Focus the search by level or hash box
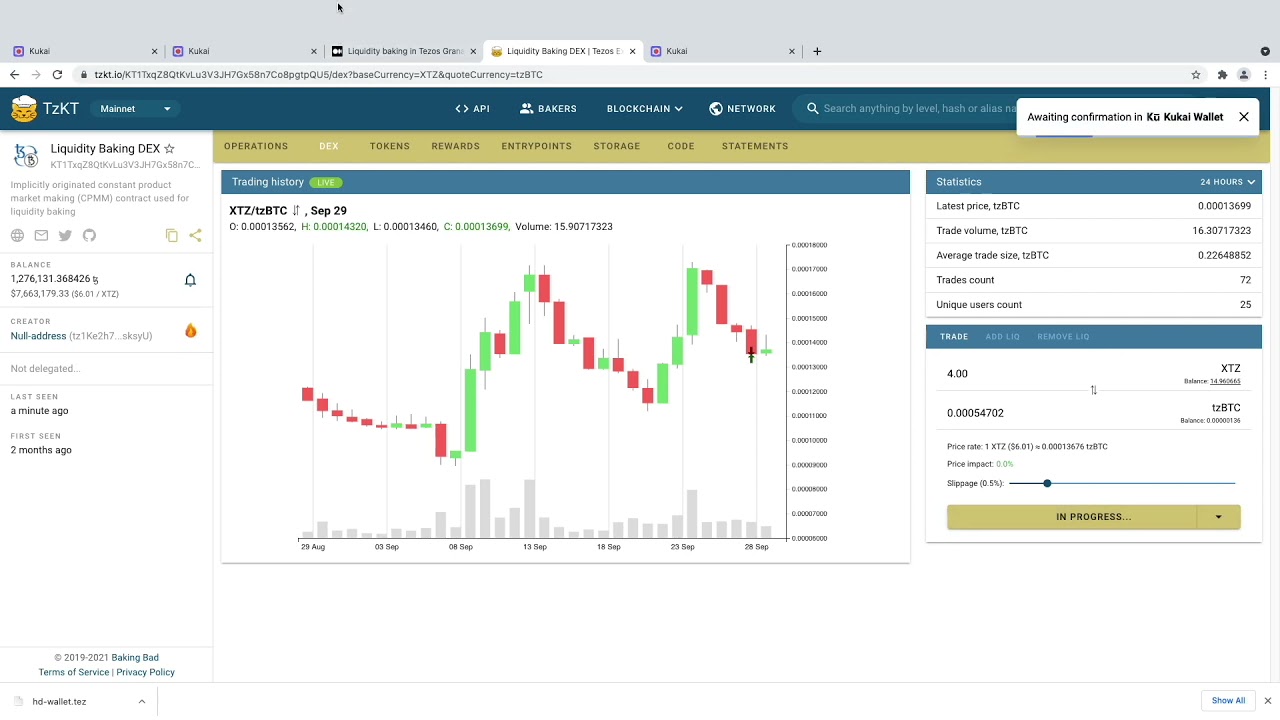 [918, 108]
